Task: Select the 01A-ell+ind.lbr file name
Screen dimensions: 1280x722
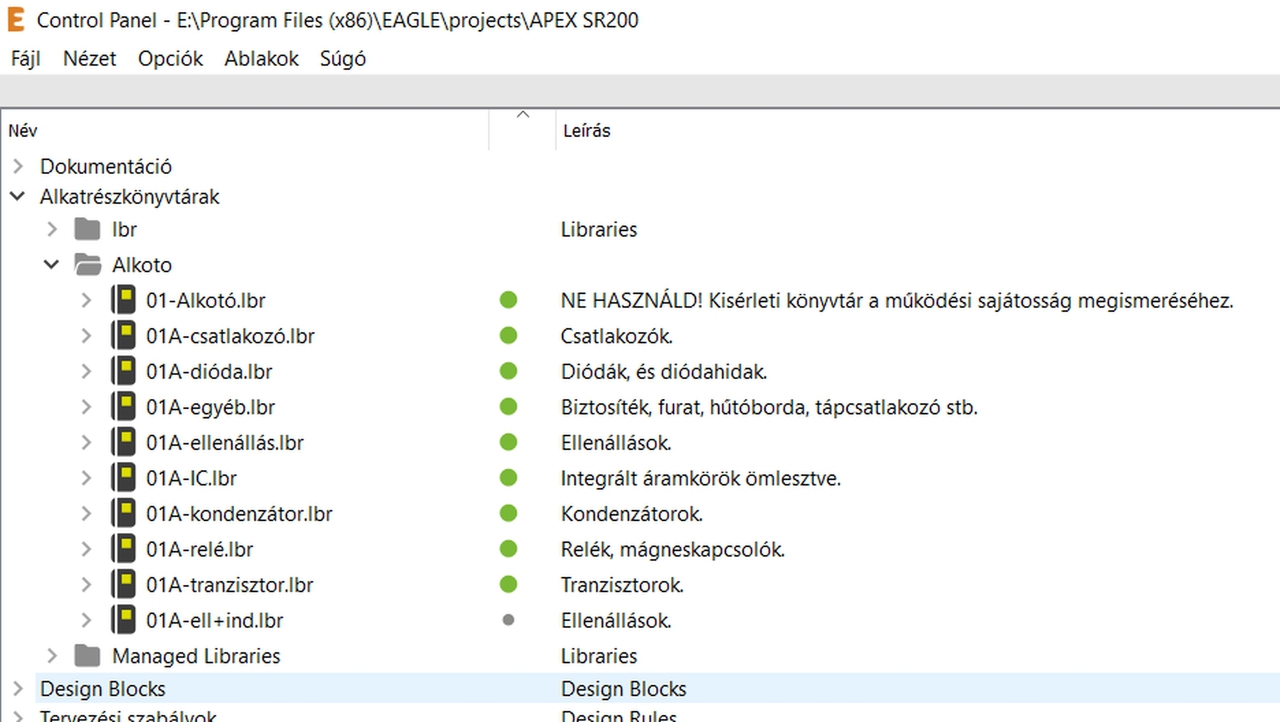Action: pyautogui.click(x=215, y=620)
